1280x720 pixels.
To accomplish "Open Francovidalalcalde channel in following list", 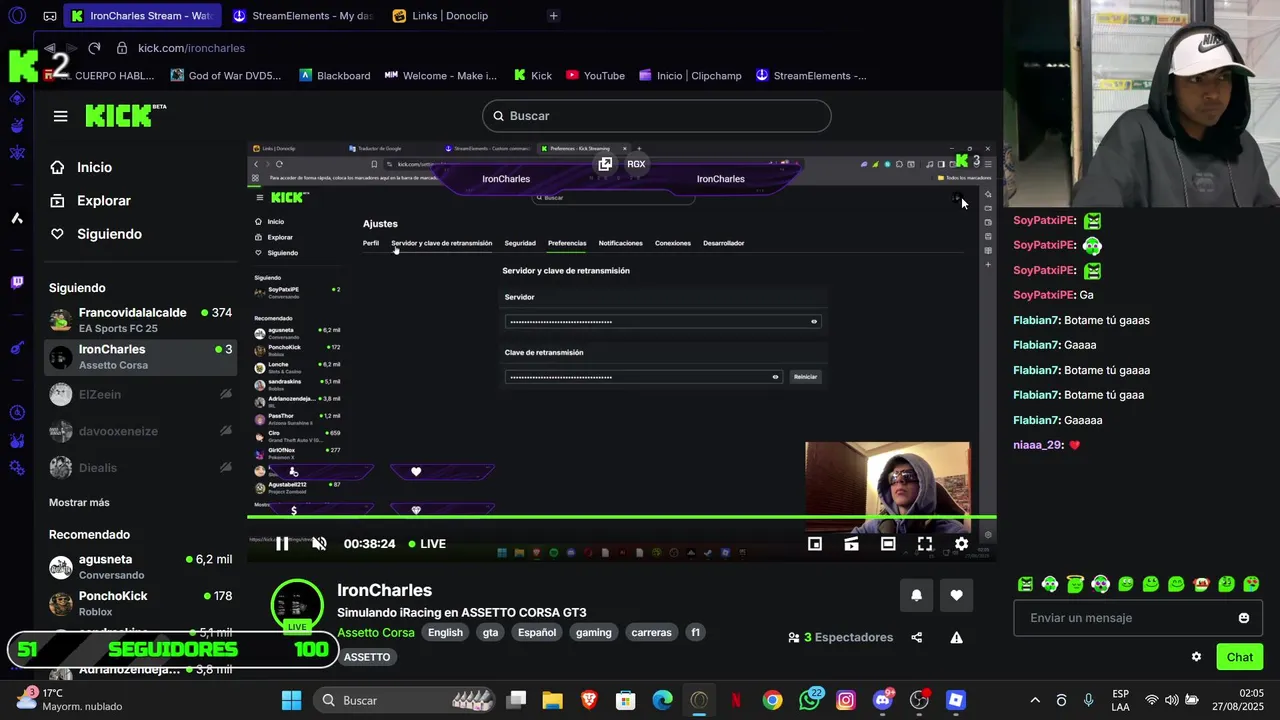I will [x=140, y=320].
